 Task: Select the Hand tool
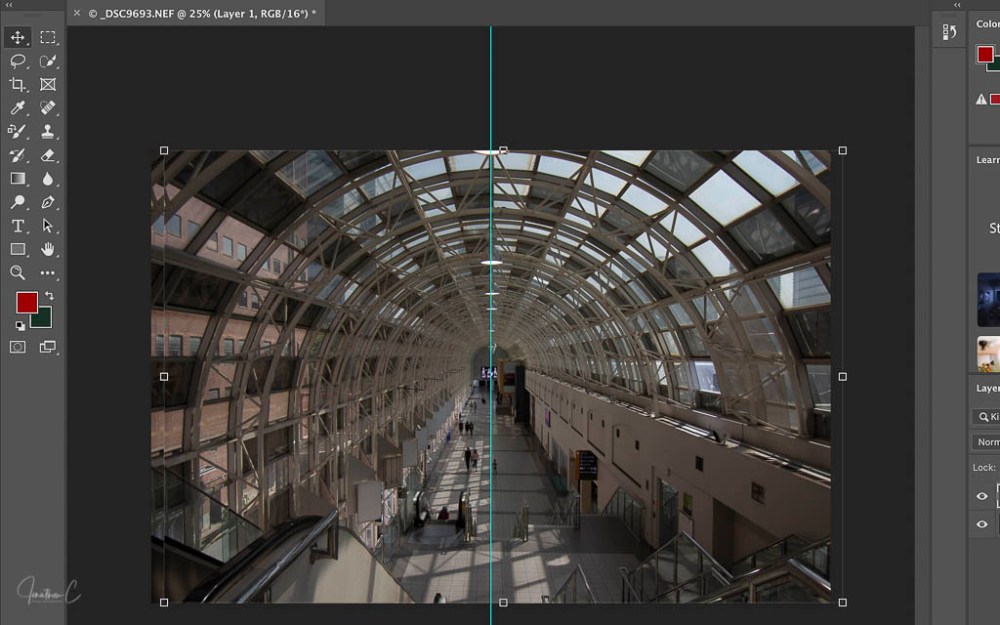coord(47,249)
